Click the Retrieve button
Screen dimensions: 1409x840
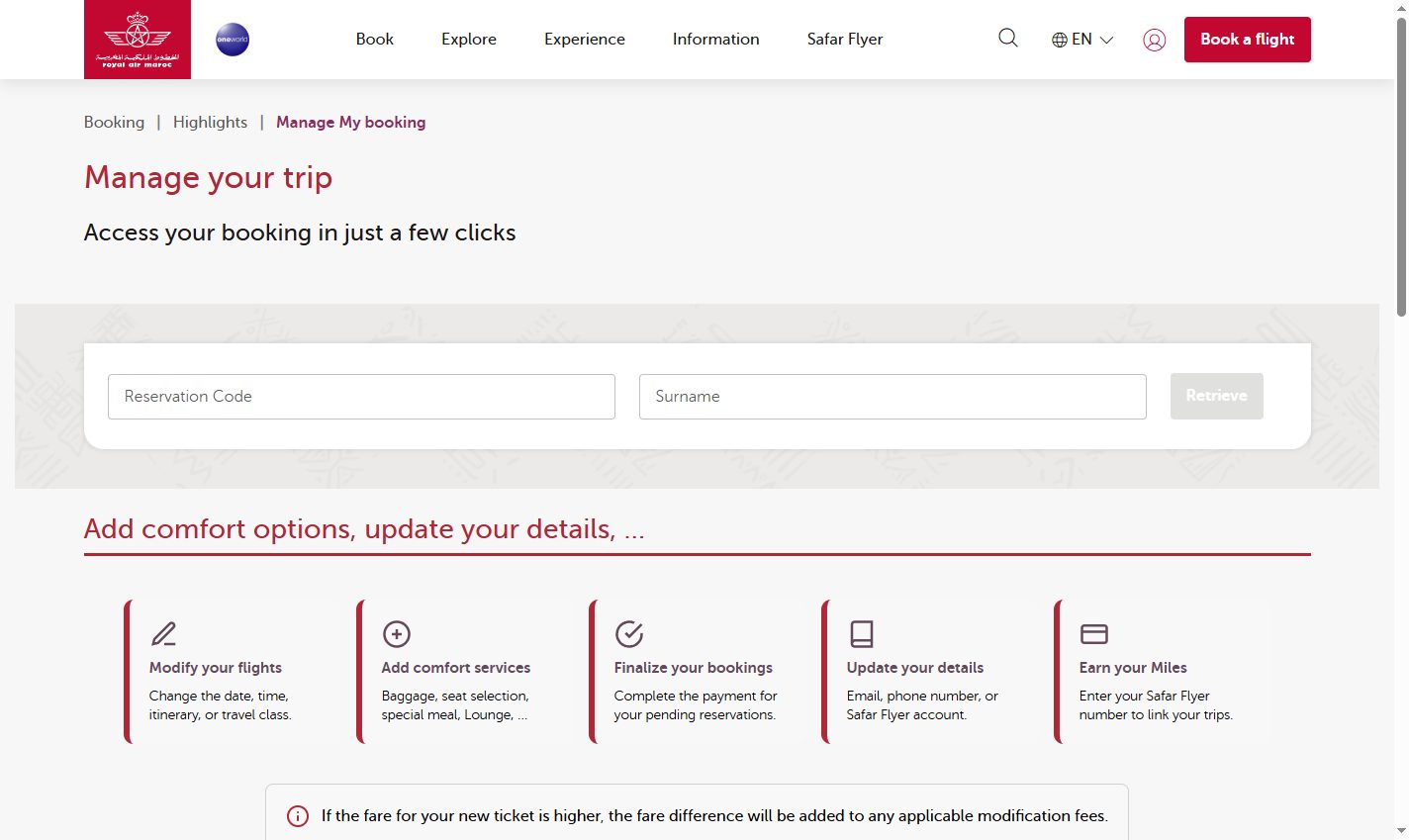click(1217, 396)
